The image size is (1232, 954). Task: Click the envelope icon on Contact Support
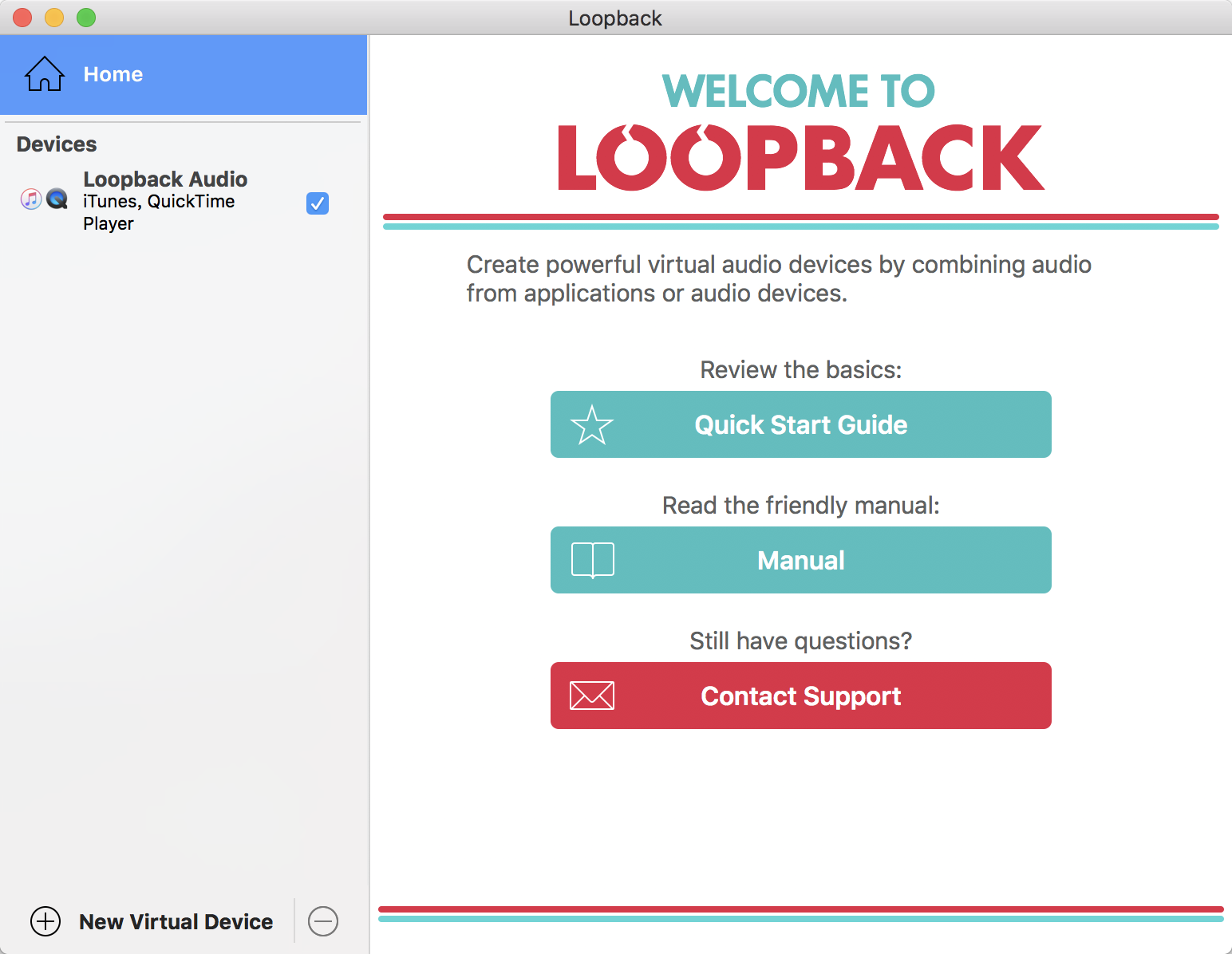coord(592,695)
